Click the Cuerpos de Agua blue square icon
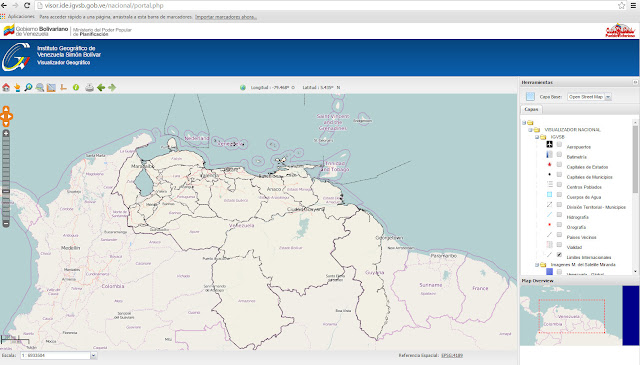 coord(549,194)
